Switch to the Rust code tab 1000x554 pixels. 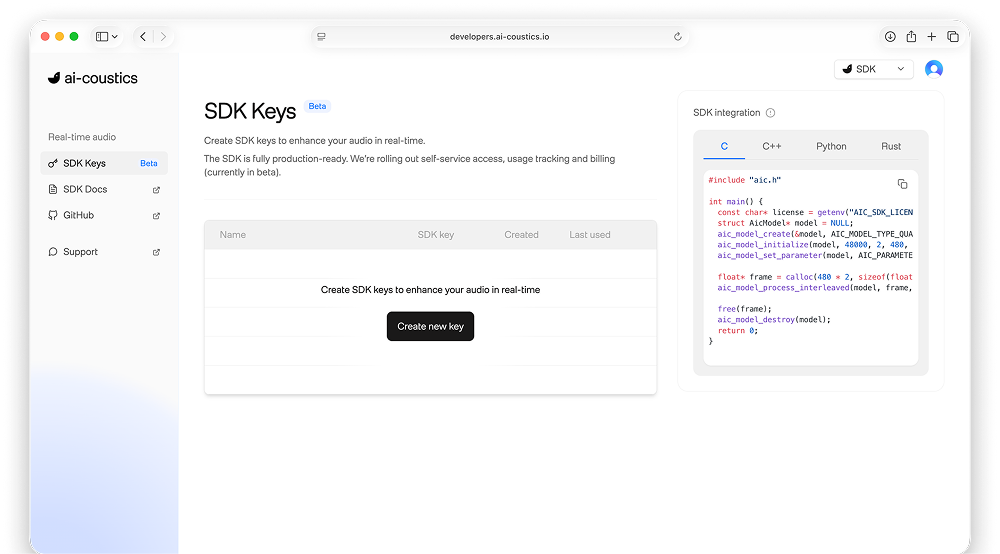point(891,146)
